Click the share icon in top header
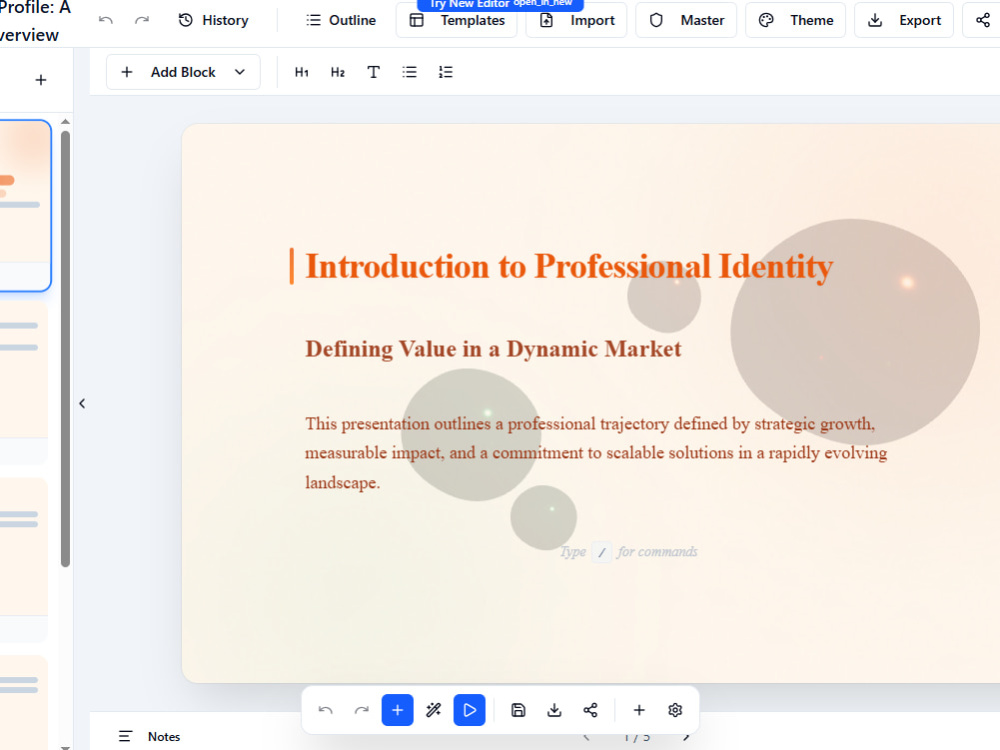This screenshot has height=750, width=1000. [983, 20]
